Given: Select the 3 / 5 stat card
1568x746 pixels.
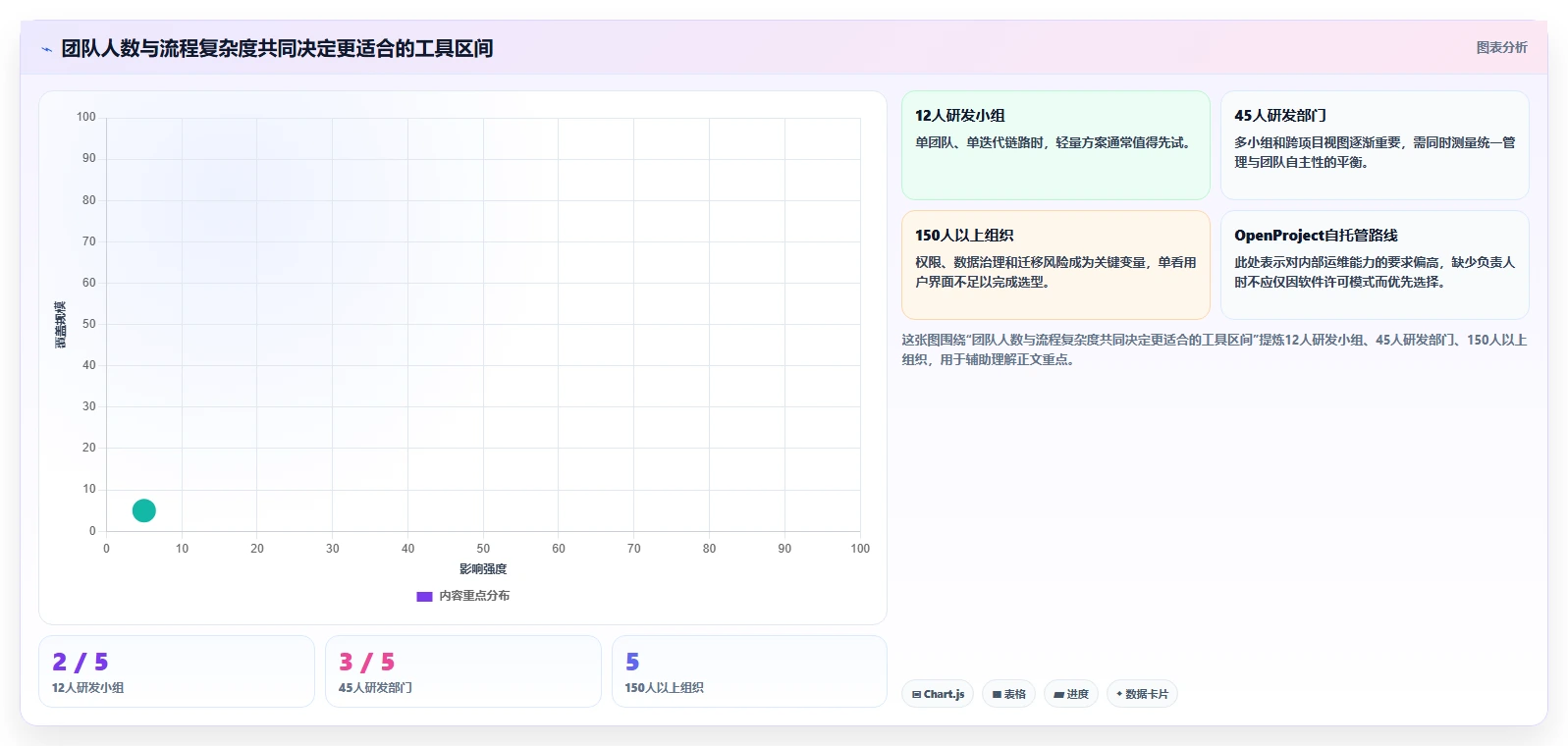Looking at the screenshot, I should click(x=462, y=671).
